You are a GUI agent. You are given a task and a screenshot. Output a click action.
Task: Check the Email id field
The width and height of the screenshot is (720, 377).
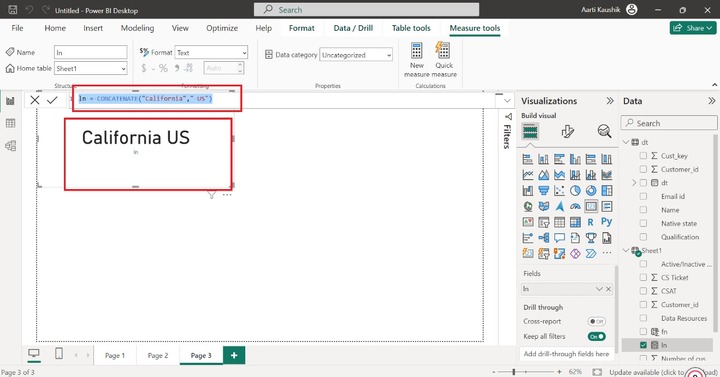pyautogui.click(x=643, y=196)
